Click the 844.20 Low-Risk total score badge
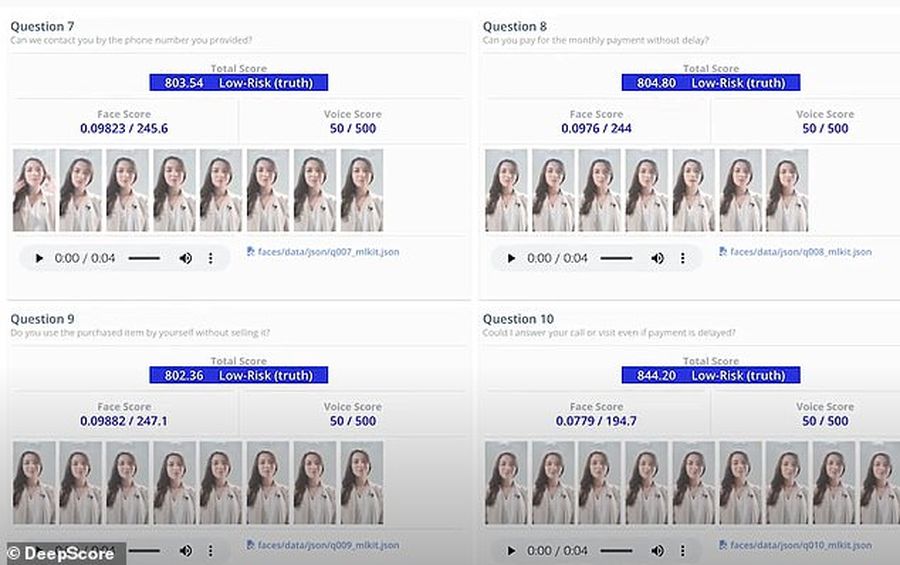The image size is (900, 565). pyautogui.click(x=711, y=375)
